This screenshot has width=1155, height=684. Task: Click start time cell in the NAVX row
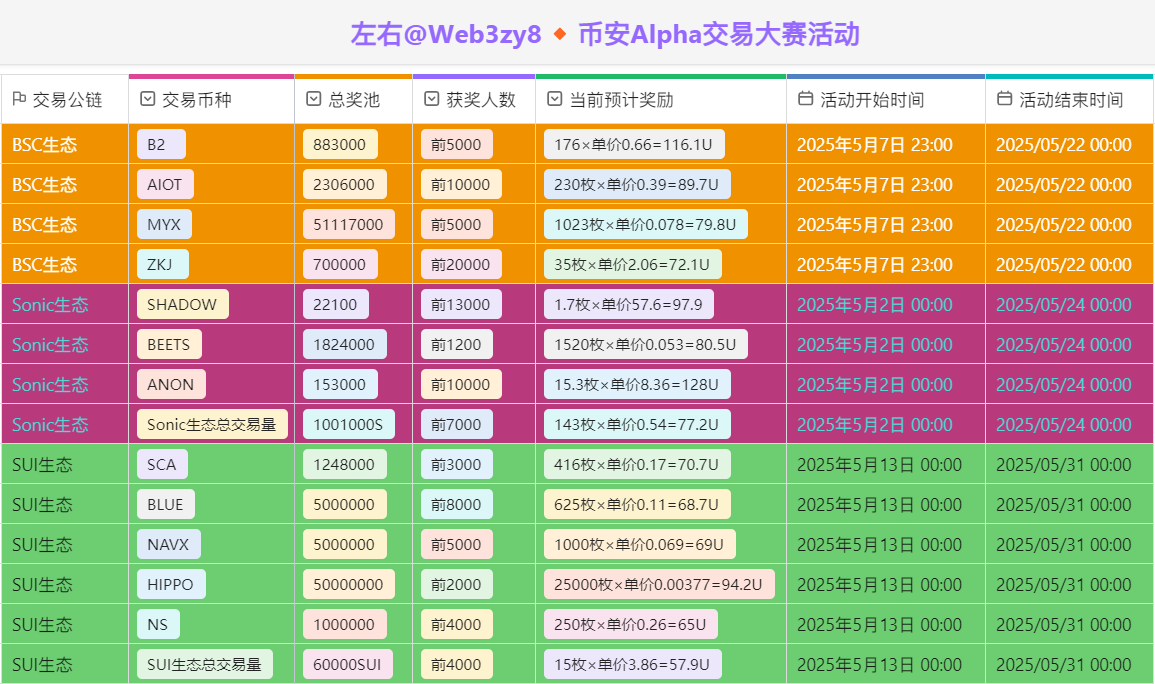pyautogui.click(x=885, y=544)
